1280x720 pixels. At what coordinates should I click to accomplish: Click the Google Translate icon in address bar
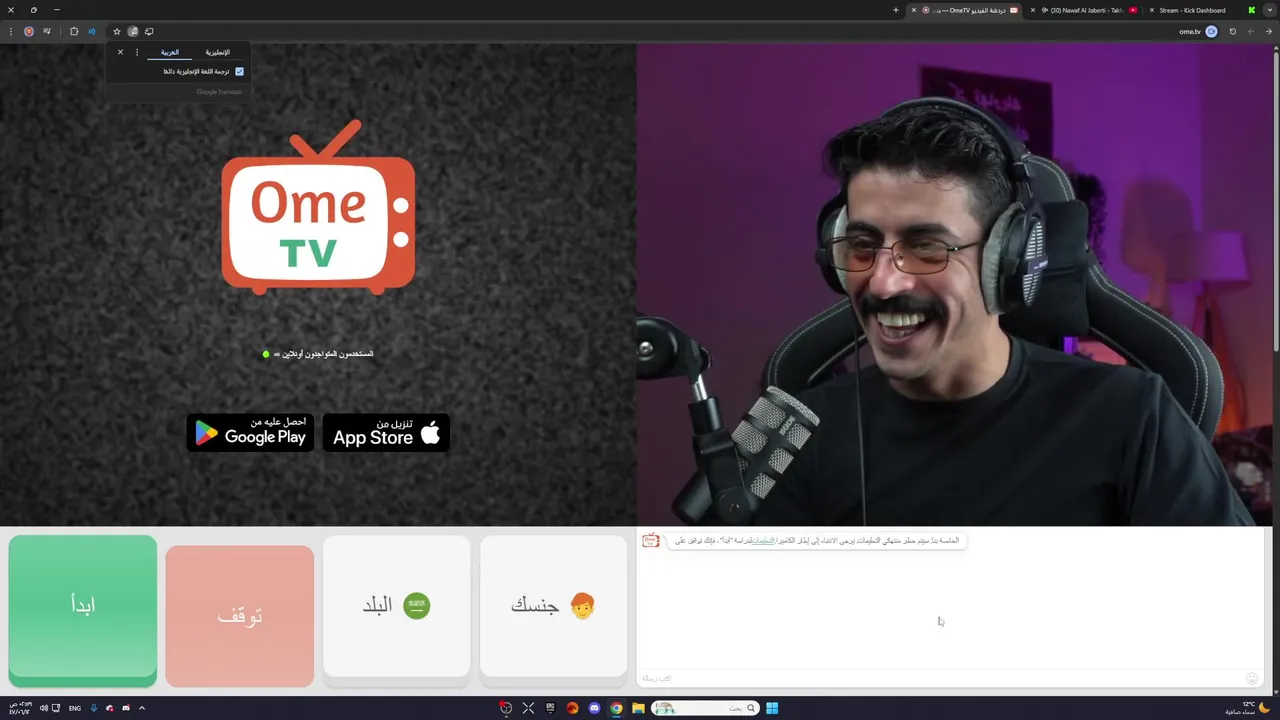(132, 31)
